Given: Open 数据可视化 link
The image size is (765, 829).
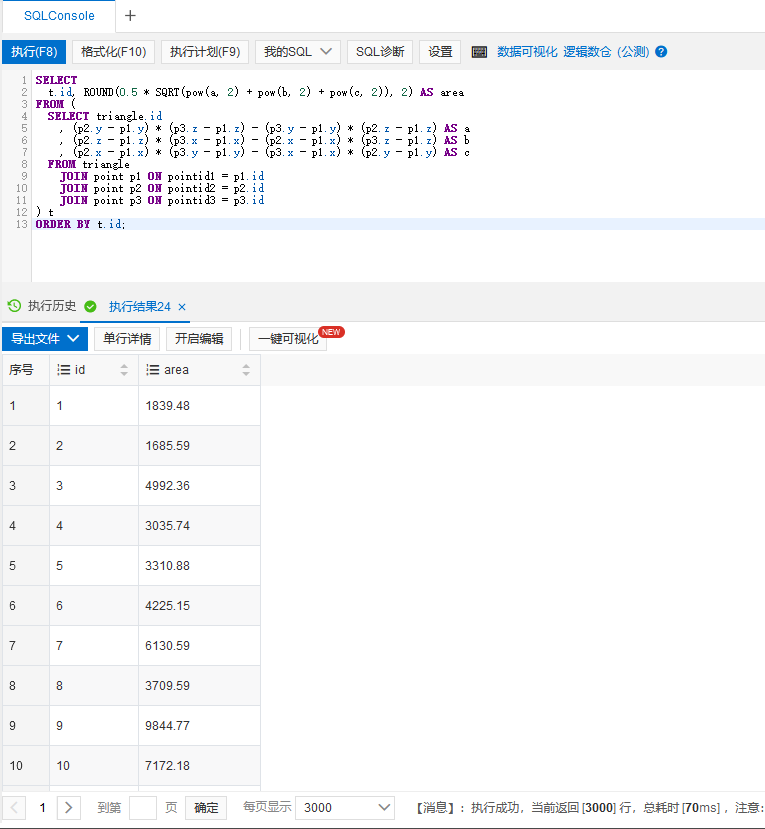Looking at the screenshot, I should 527,52.
